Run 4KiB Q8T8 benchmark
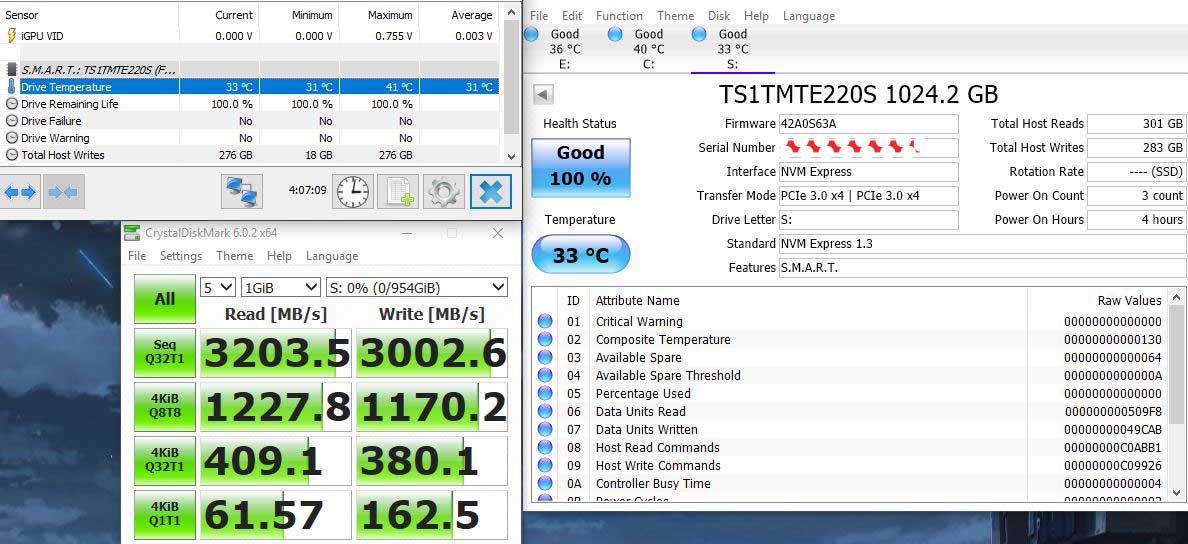This screenshot has width=1188, height=544. [164, 407]
